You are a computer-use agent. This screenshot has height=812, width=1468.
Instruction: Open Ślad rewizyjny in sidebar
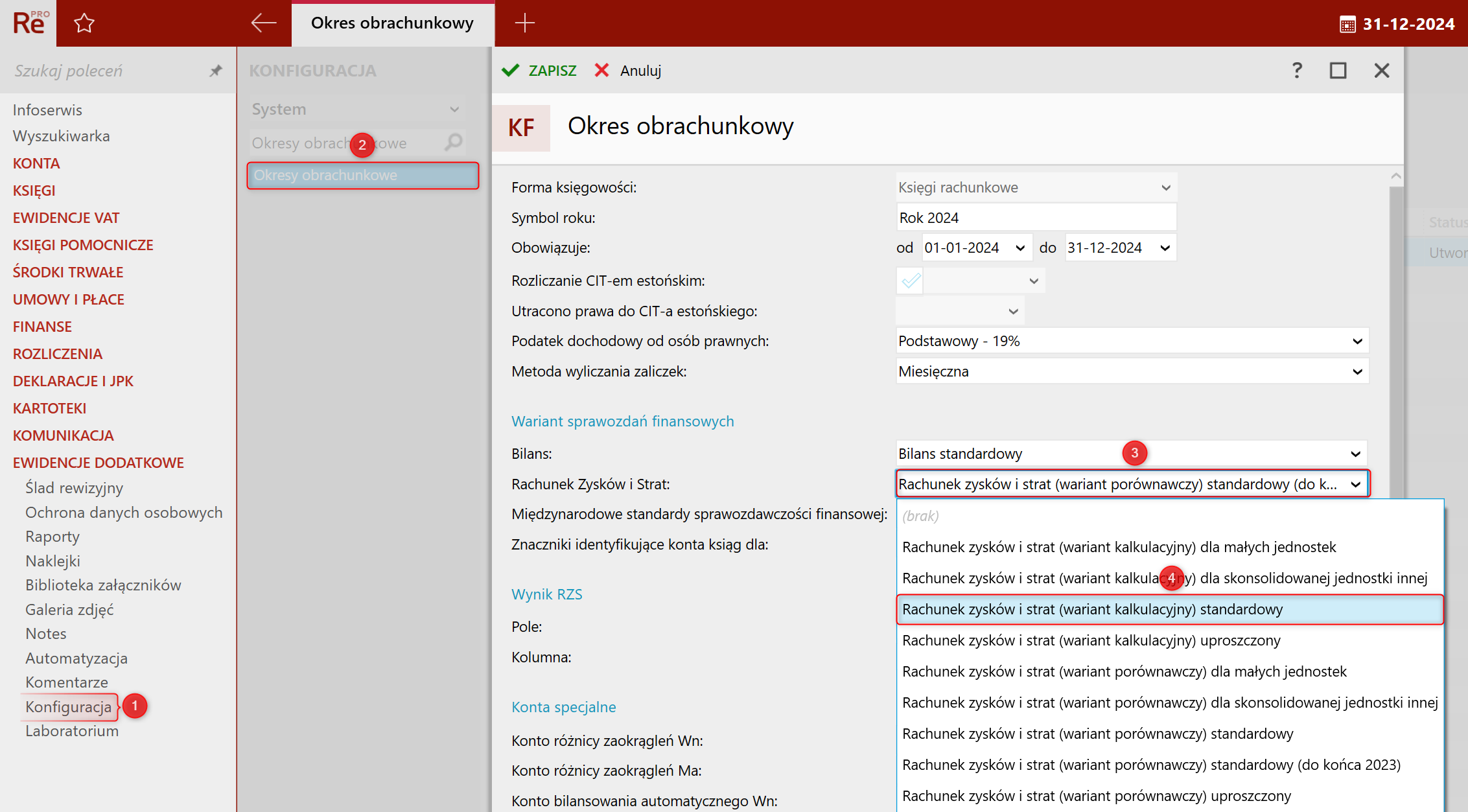pyautogui.click(x=74, y=488)
